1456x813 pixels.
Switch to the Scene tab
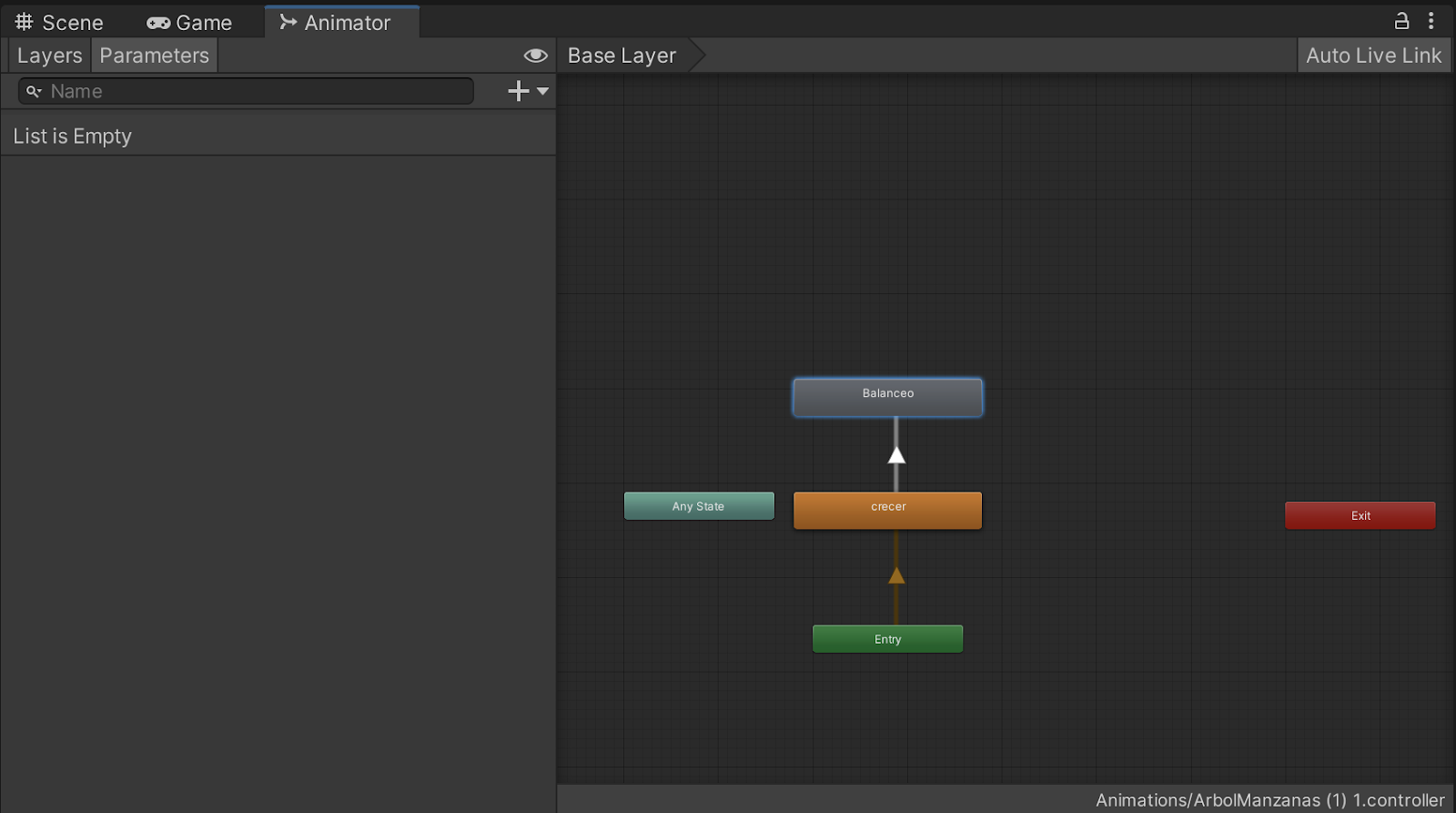coord(59,23)
